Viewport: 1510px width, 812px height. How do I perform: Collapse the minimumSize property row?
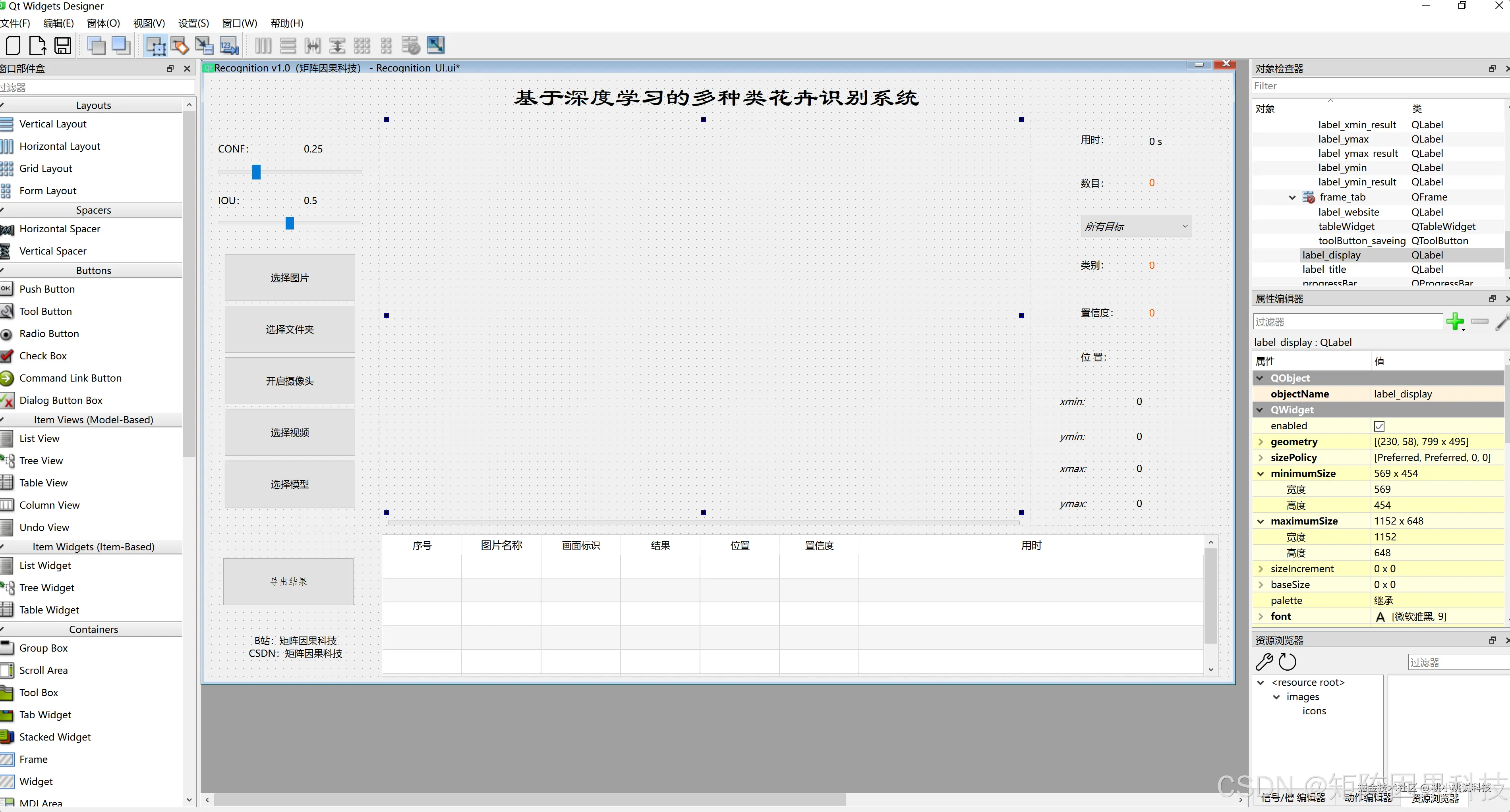[x=1260, y=473]
